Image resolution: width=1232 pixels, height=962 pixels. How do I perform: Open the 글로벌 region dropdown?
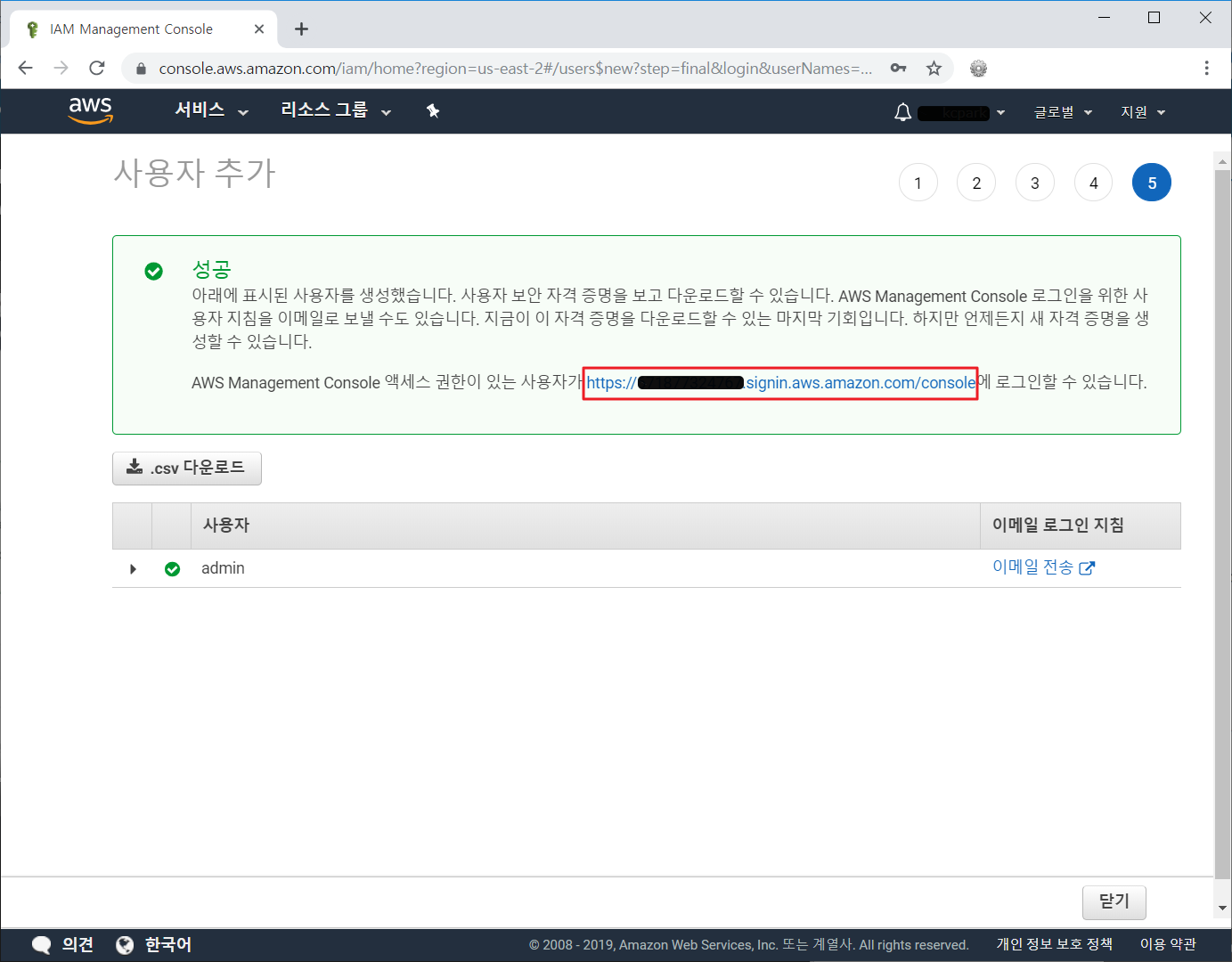1063,112
